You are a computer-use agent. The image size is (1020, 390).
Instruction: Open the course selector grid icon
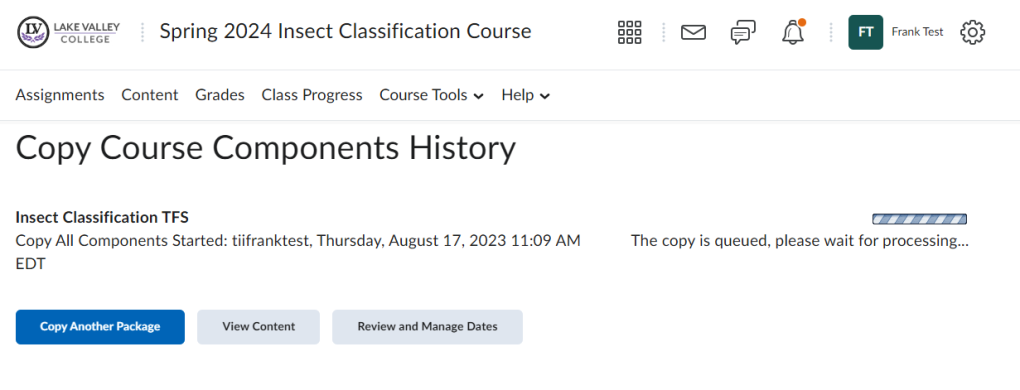(x=629, y=32)
